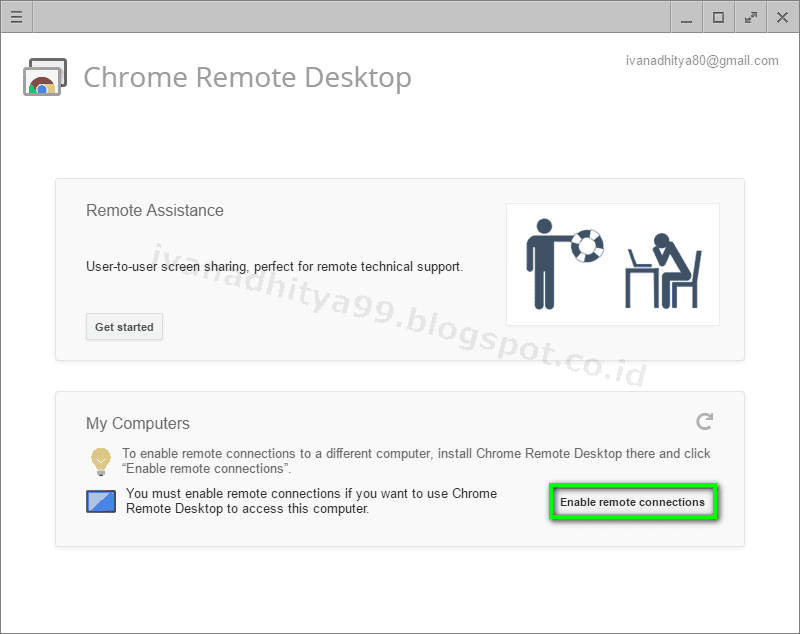
Task: Click the User-to-user screen sharing description
Action: coord(274,266)
